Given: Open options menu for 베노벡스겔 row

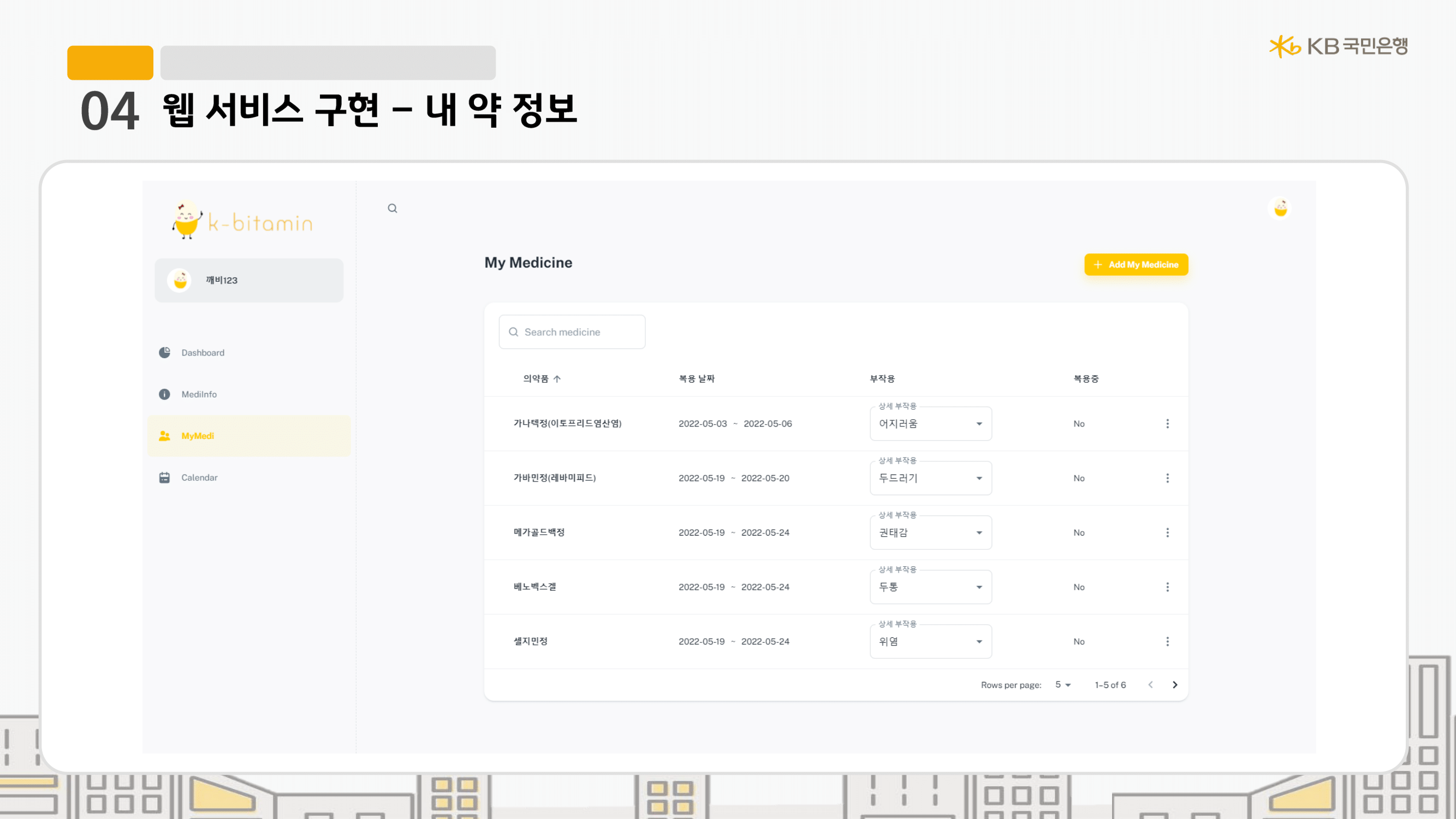Looking at the screenshot, I should [x=1167, y=587].
